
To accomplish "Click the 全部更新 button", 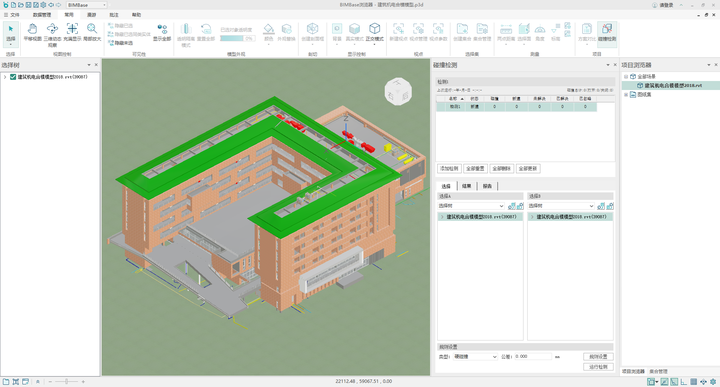I will 528,168.
